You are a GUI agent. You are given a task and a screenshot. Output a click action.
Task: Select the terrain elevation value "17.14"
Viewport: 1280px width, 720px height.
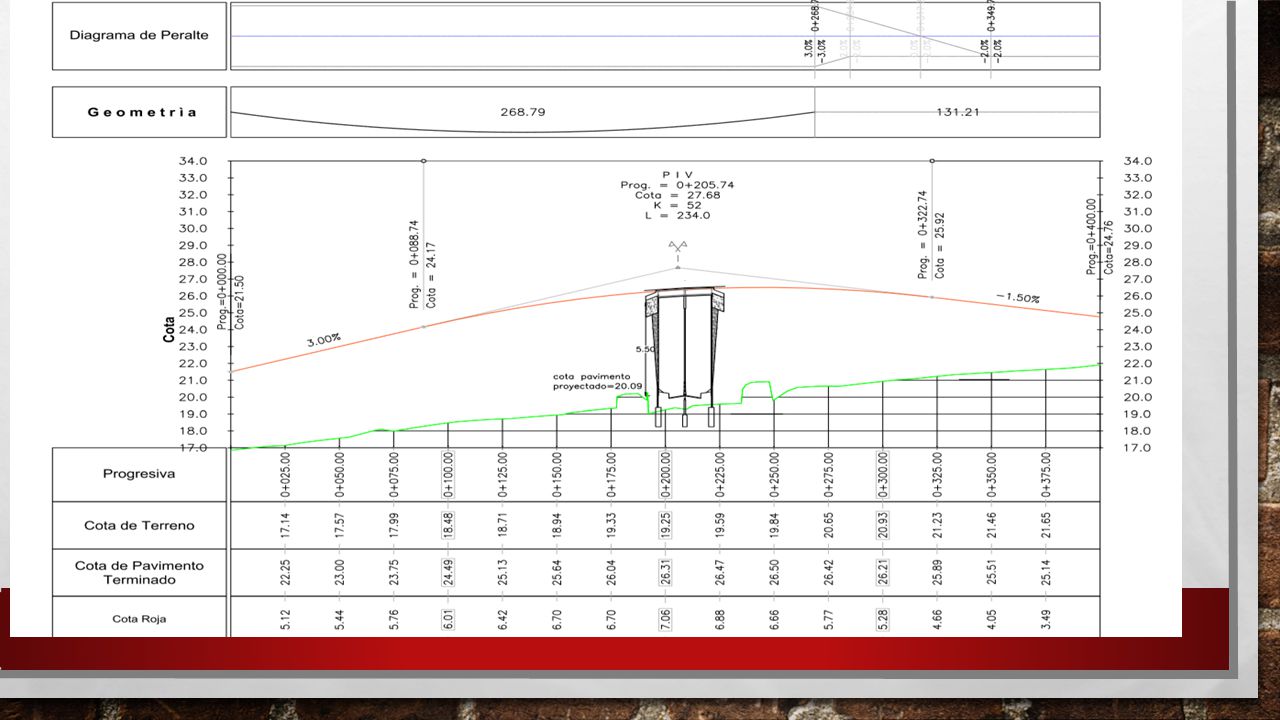tap(286, 525)
